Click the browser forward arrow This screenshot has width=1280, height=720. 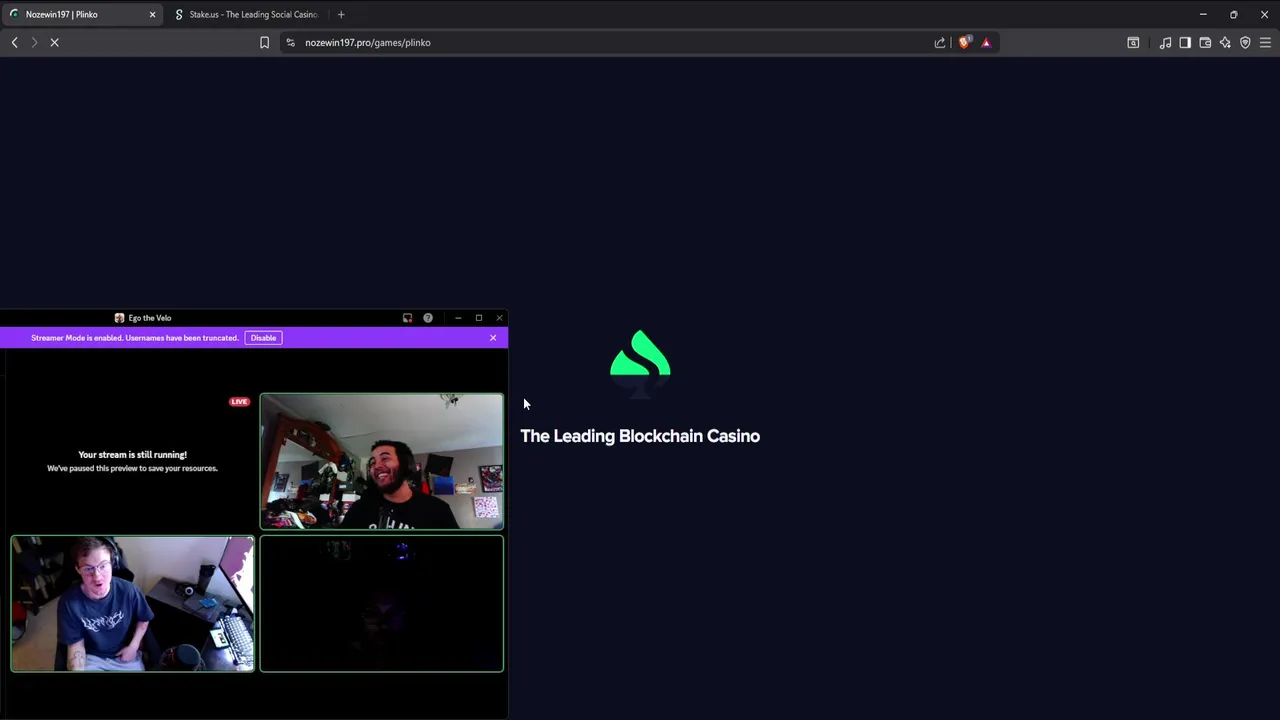[34, 42]
